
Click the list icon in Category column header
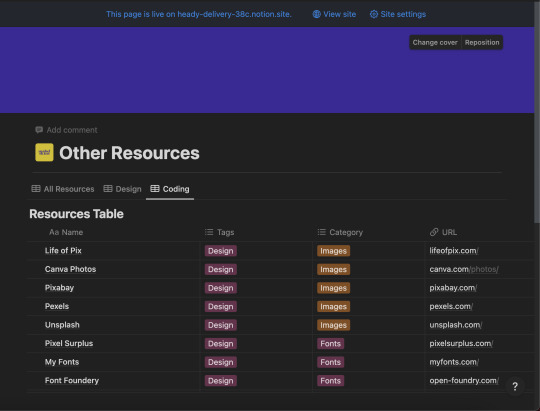pyautogui.click(x=321, y=232)
